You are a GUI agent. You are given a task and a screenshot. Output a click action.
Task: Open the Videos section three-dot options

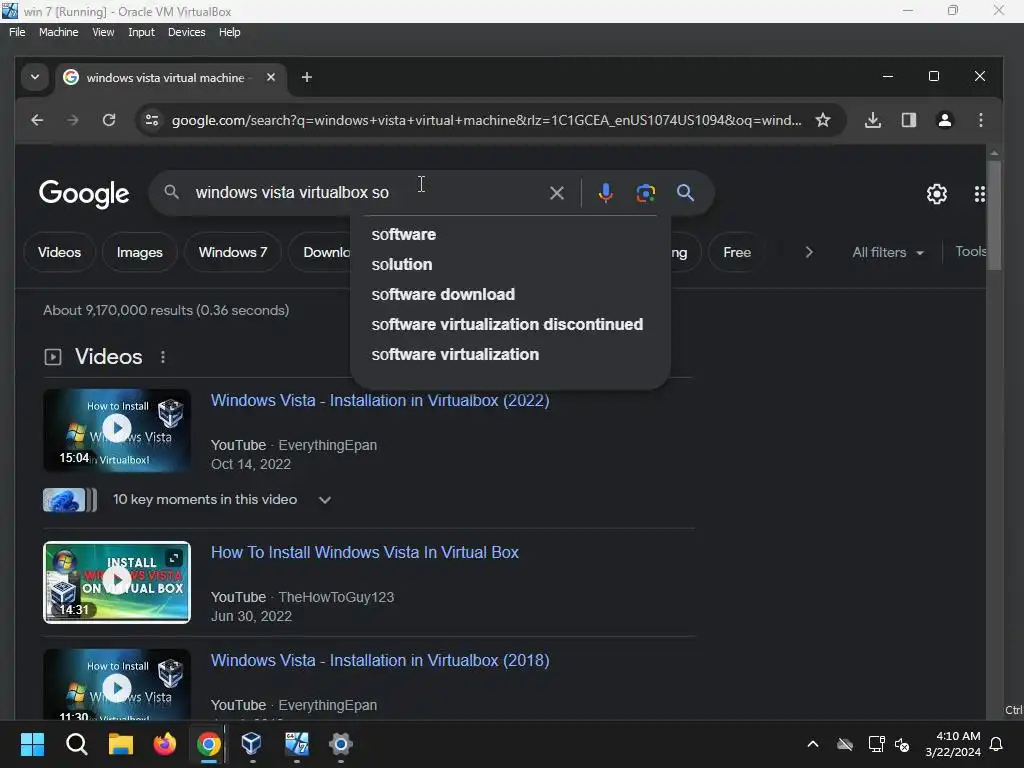163,357
